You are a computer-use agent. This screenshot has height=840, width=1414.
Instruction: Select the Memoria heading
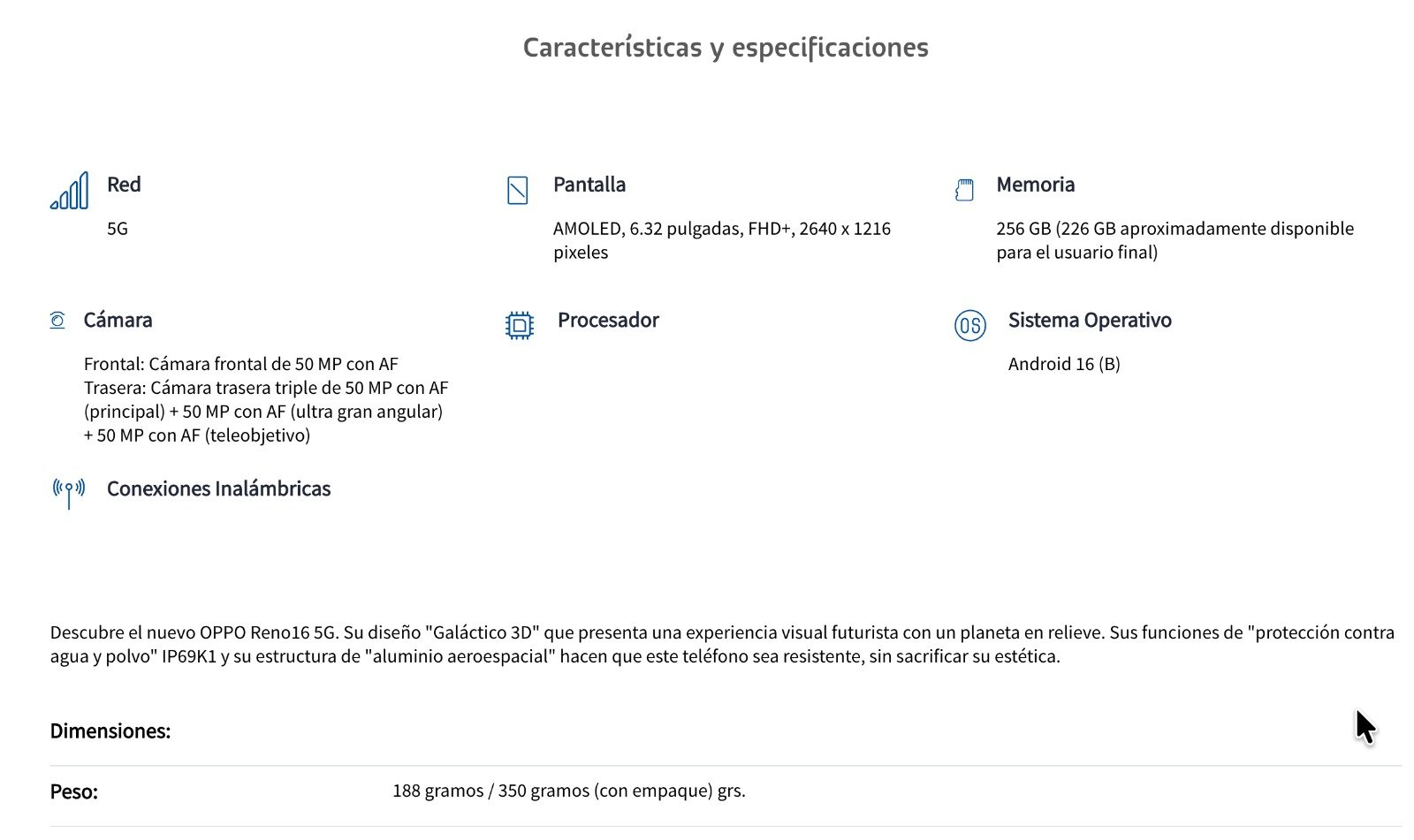coord(1036,185)
